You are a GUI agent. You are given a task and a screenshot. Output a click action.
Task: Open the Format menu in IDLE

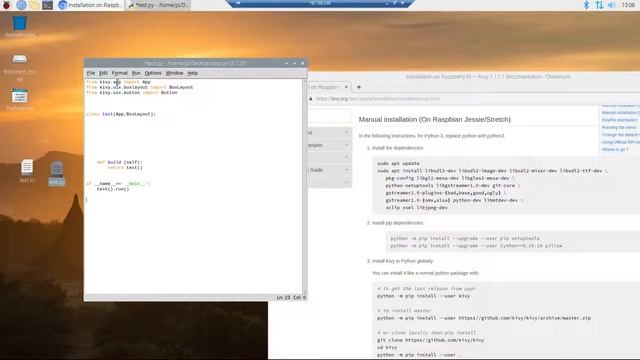pyautogui.click(x=120, y=73)
